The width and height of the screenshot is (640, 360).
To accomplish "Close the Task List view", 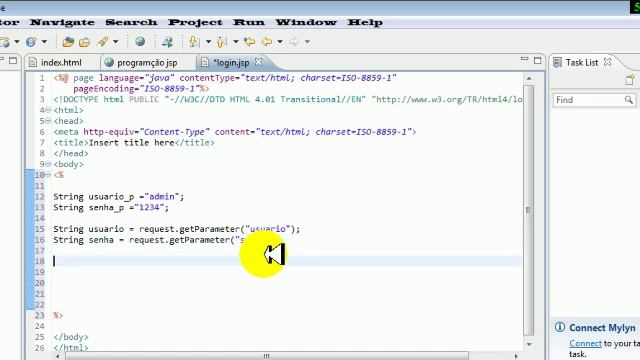I will pyautogui.click(x=608, y=62).
